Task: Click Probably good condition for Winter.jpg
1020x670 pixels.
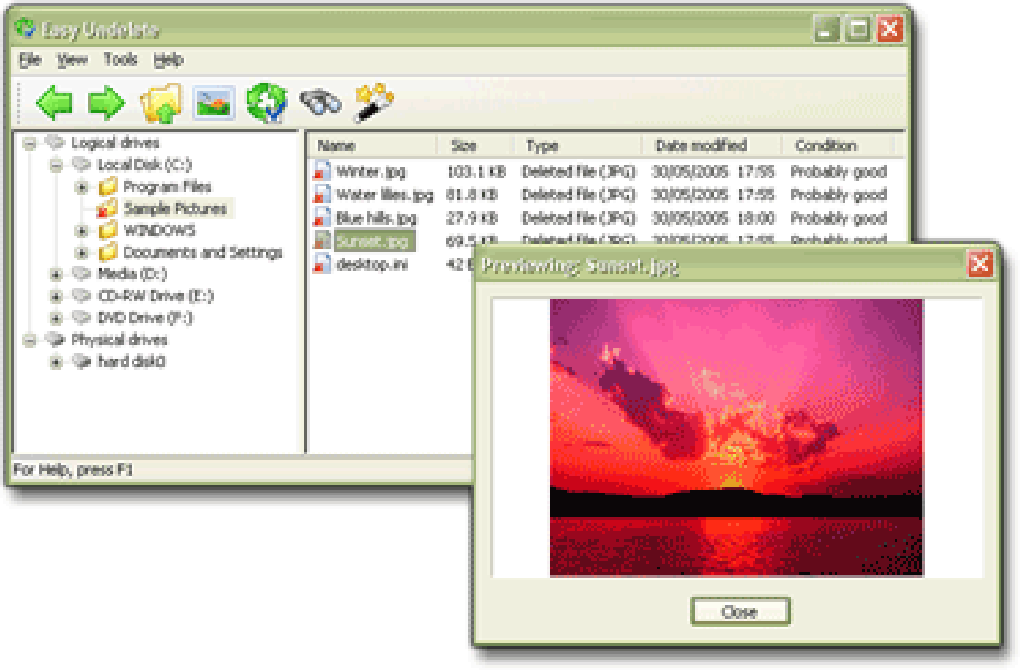Action: [839, 172]
